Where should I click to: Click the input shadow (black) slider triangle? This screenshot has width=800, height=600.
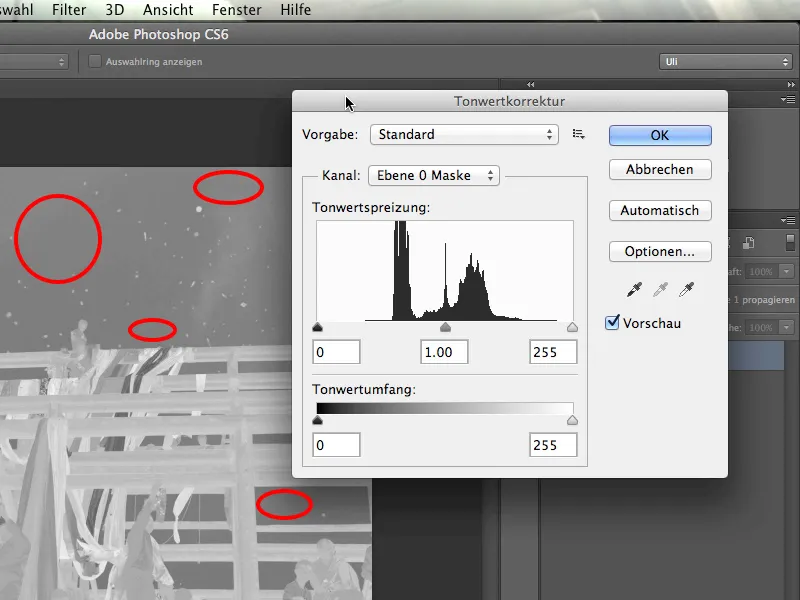(x=317, y=327)
